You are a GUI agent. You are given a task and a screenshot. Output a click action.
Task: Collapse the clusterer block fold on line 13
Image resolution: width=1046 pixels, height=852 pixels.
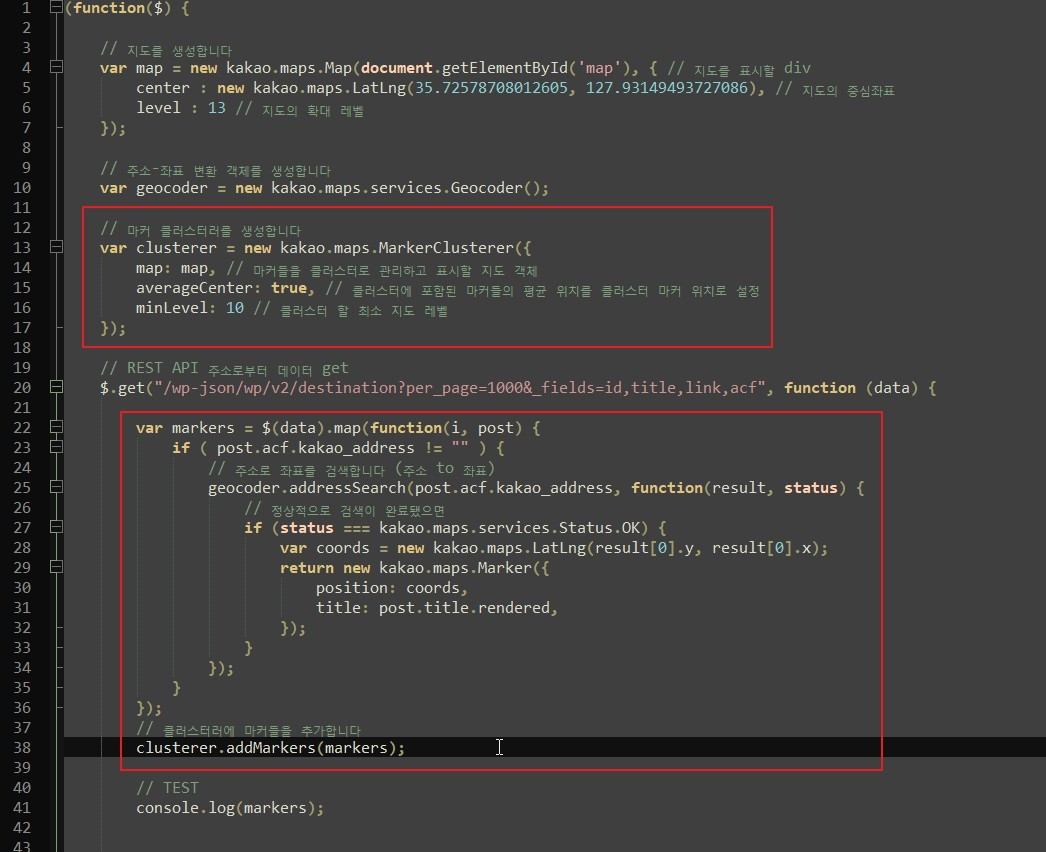pos(57,247)
